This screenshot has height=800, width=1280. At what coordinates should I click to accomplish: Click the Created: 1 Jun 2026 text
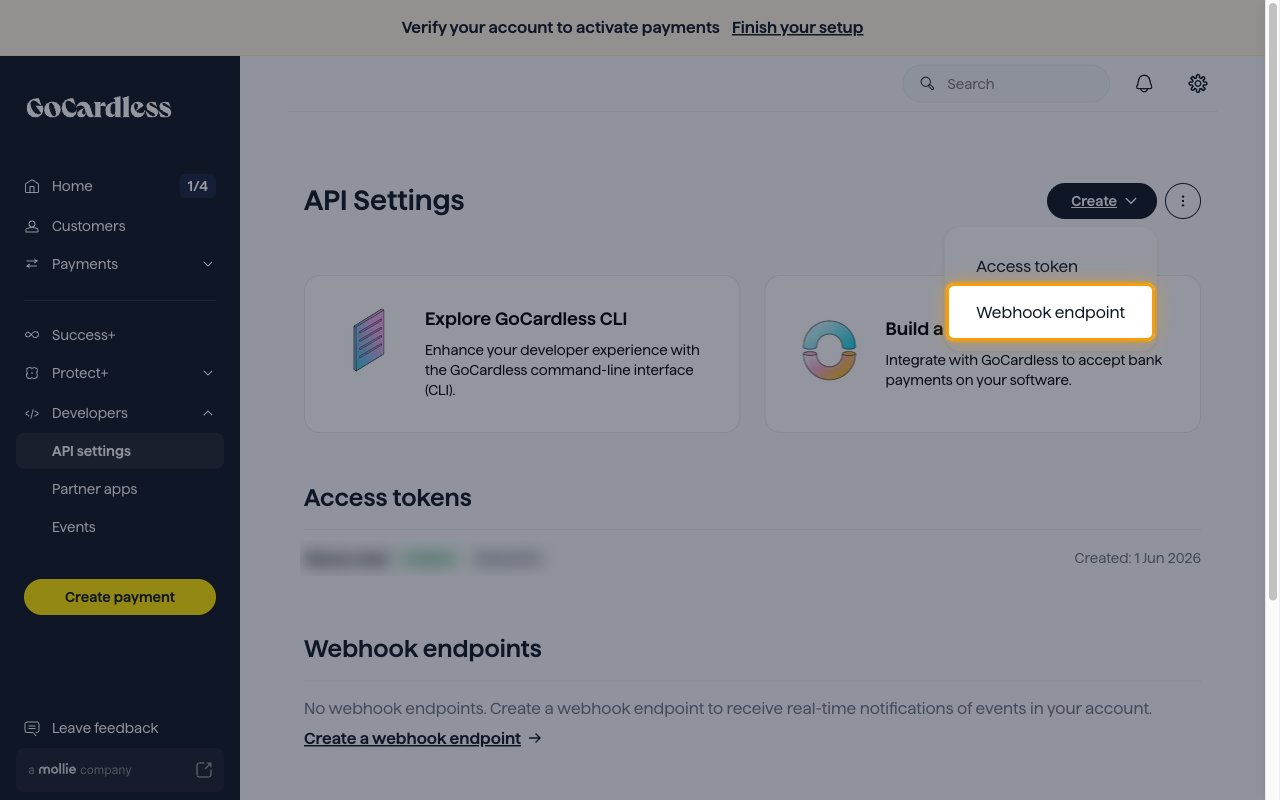(1137, 558)
